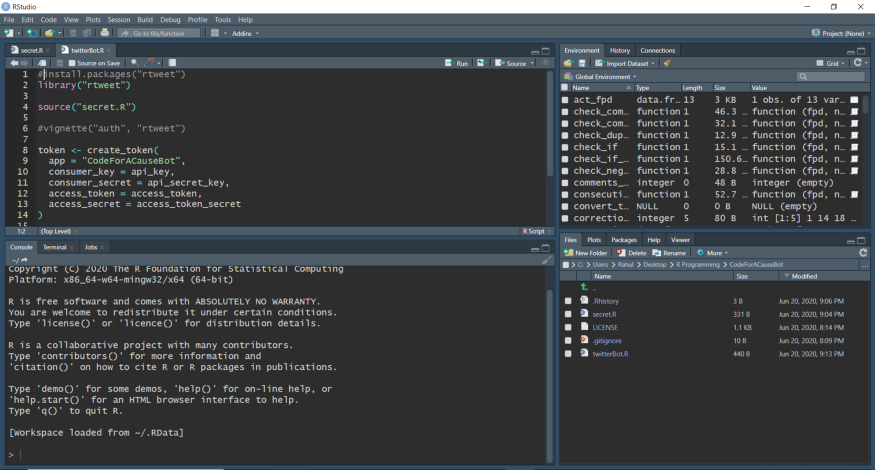Expand the Import Dataset dropdown

pyautogui.click(x=630, y=63)
